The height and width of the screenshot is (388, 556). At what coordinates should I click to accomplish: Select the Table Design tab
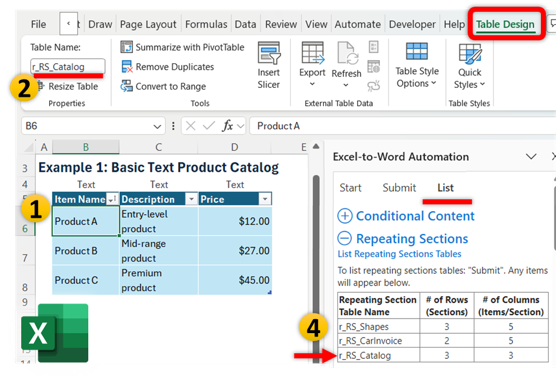click(x=505, y=24)
